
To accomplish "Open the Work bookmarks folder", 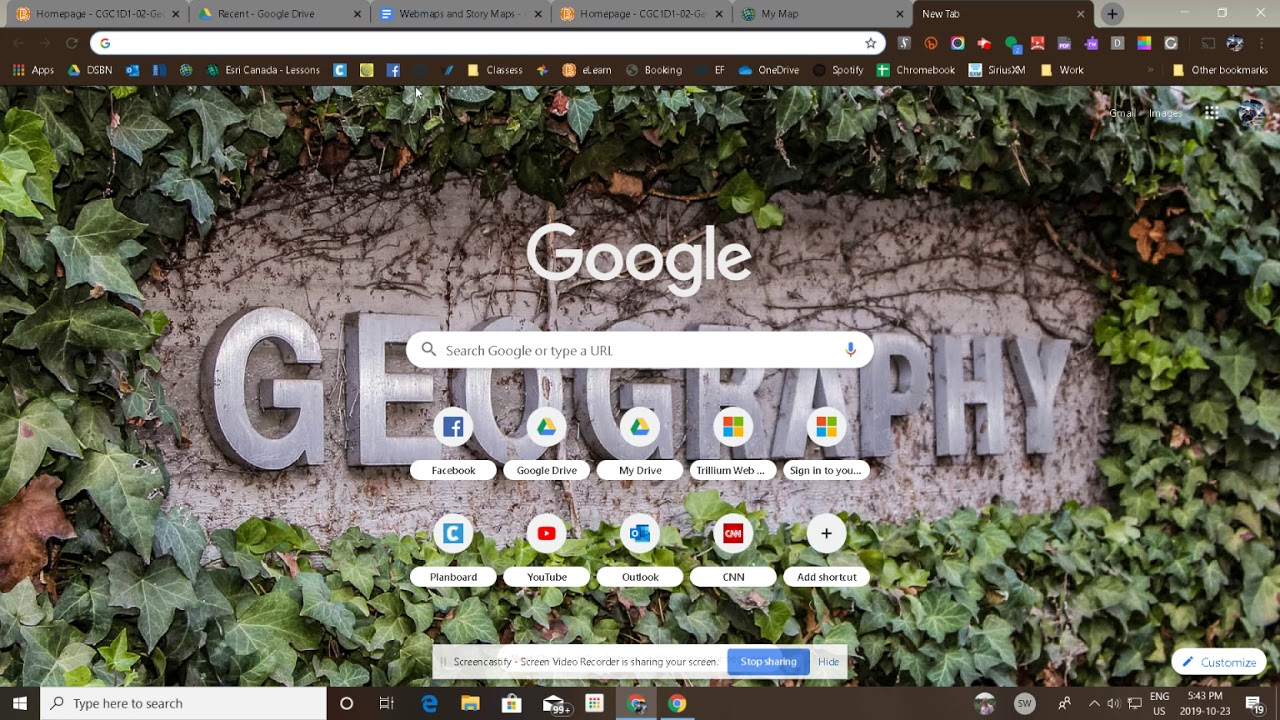I will [x=1062, y=70].
